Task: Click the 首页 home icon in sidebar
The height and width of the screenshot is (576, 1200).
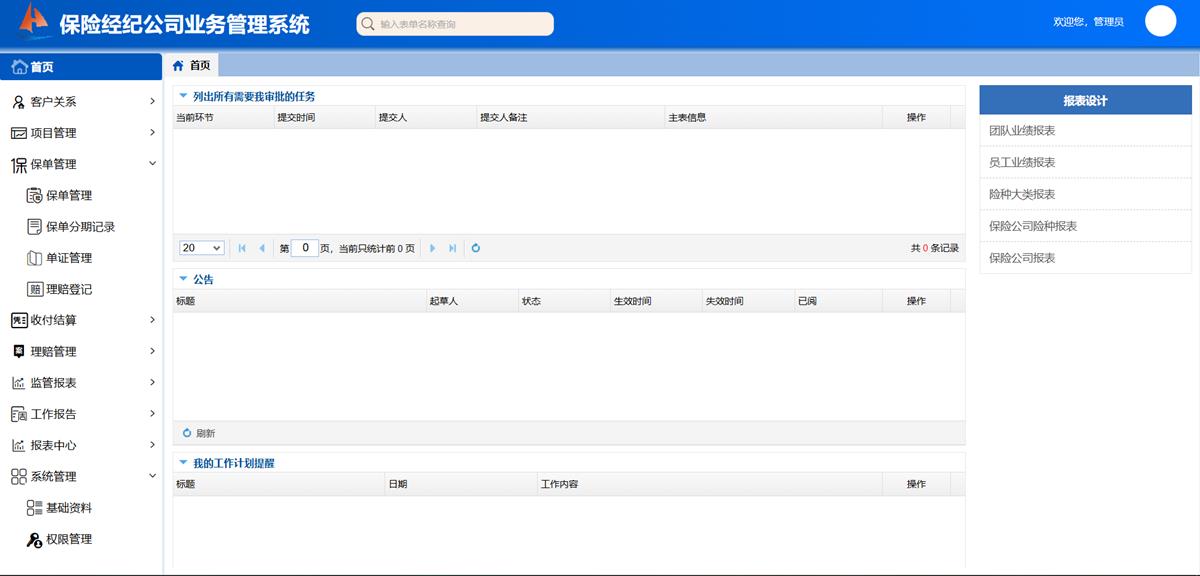Action: point(19,67)
